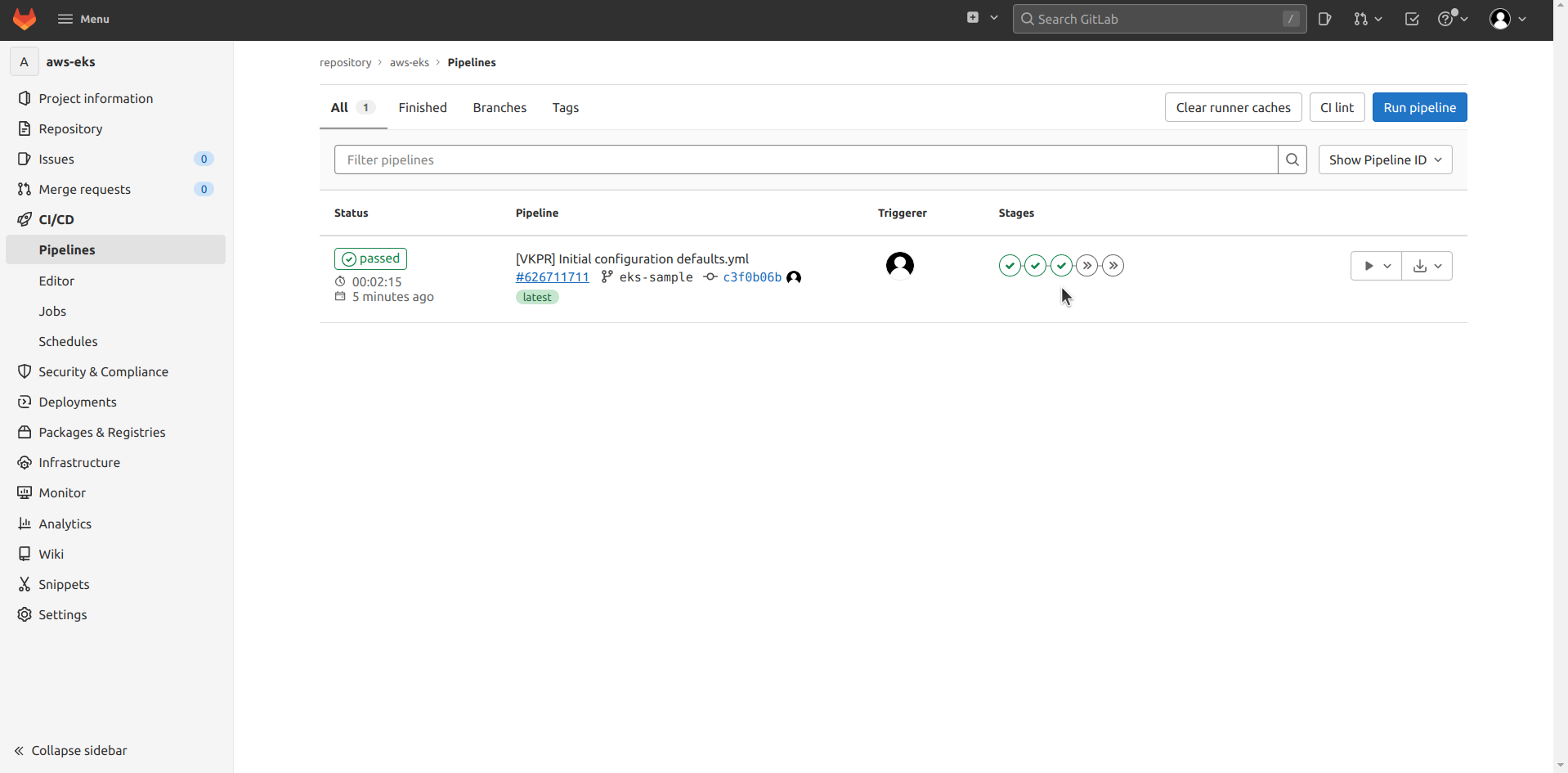Open the first passed stage icon

(1010, 266)
